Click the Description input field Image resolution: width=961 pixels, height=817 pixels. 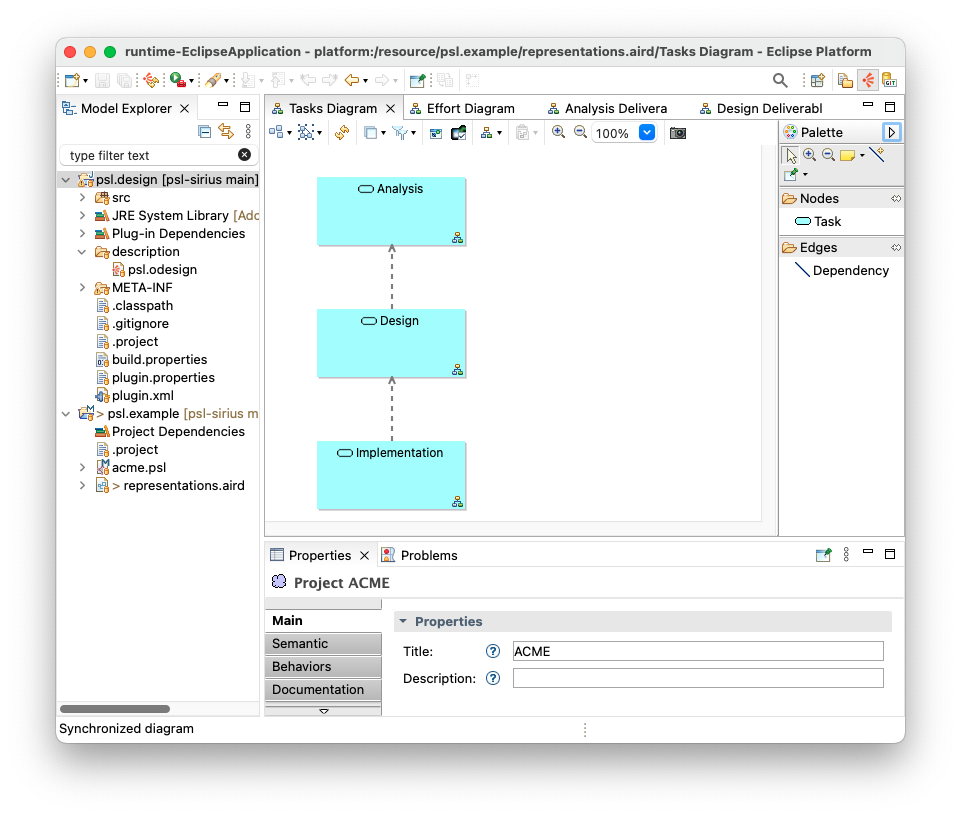point(698,678)
